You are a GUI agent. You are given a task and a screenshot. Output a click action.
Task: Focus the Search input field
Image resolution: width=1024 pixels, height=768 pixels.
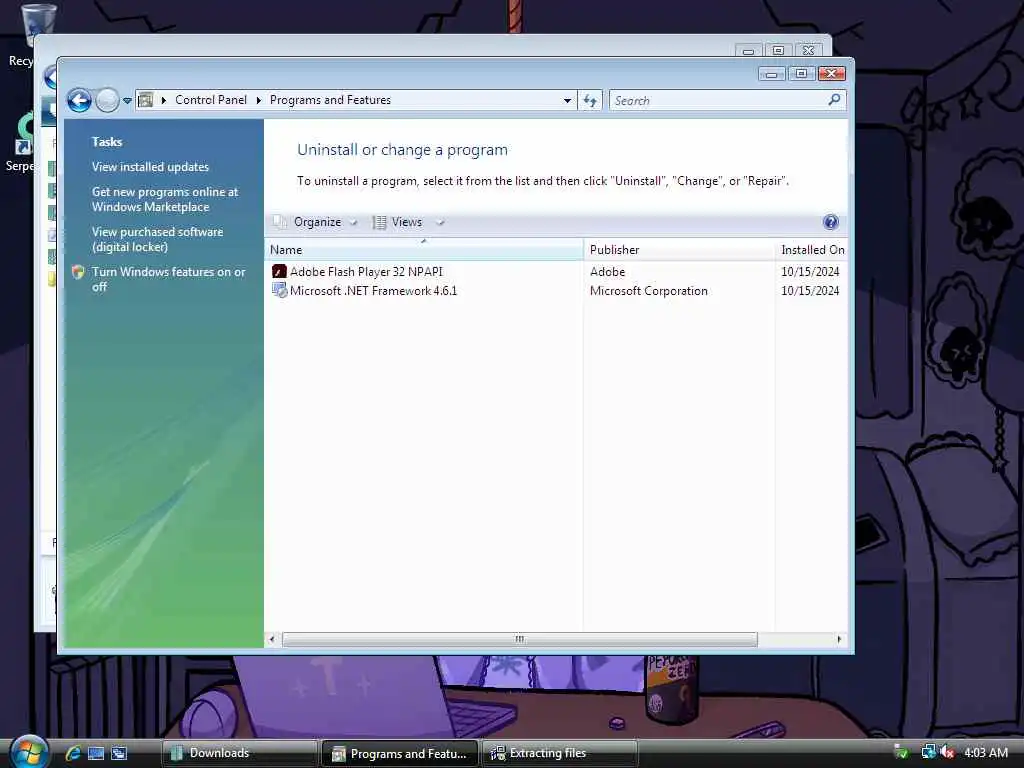coord(718,101)
